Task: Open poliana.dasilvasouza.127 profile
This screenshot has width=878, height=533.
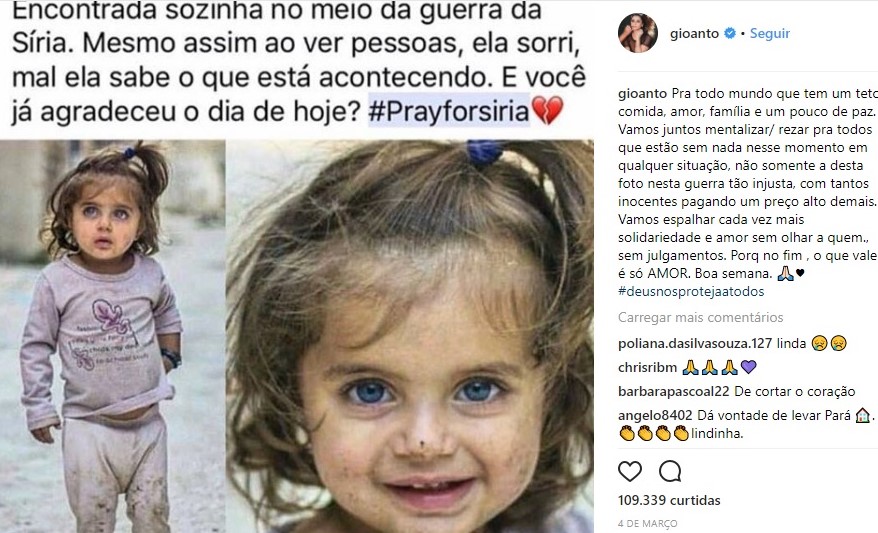Action: 695,343
